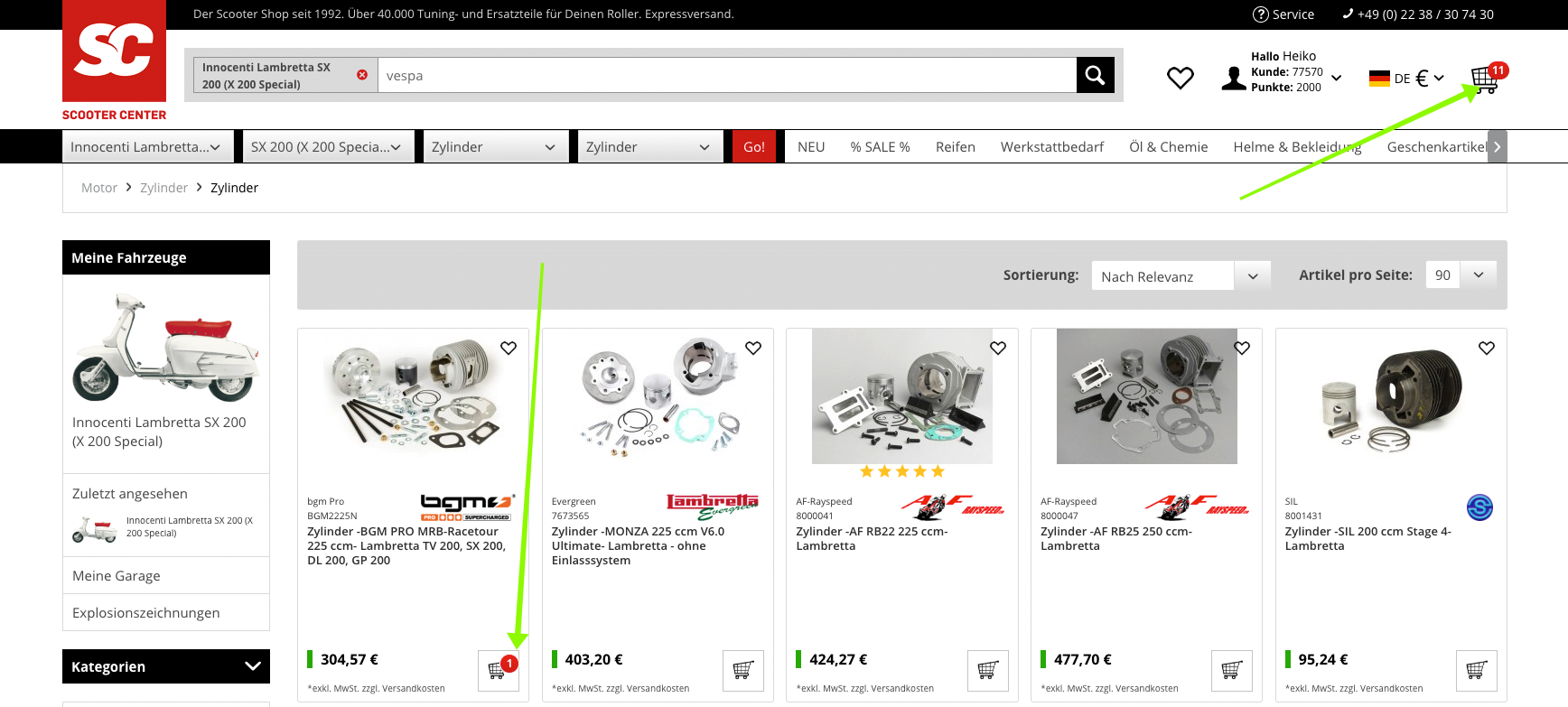The width and height of the screenshot is (1568, 707).
Task: Favorite the MONZA 225 ccm cylinder
Action: tap(753, 348)
